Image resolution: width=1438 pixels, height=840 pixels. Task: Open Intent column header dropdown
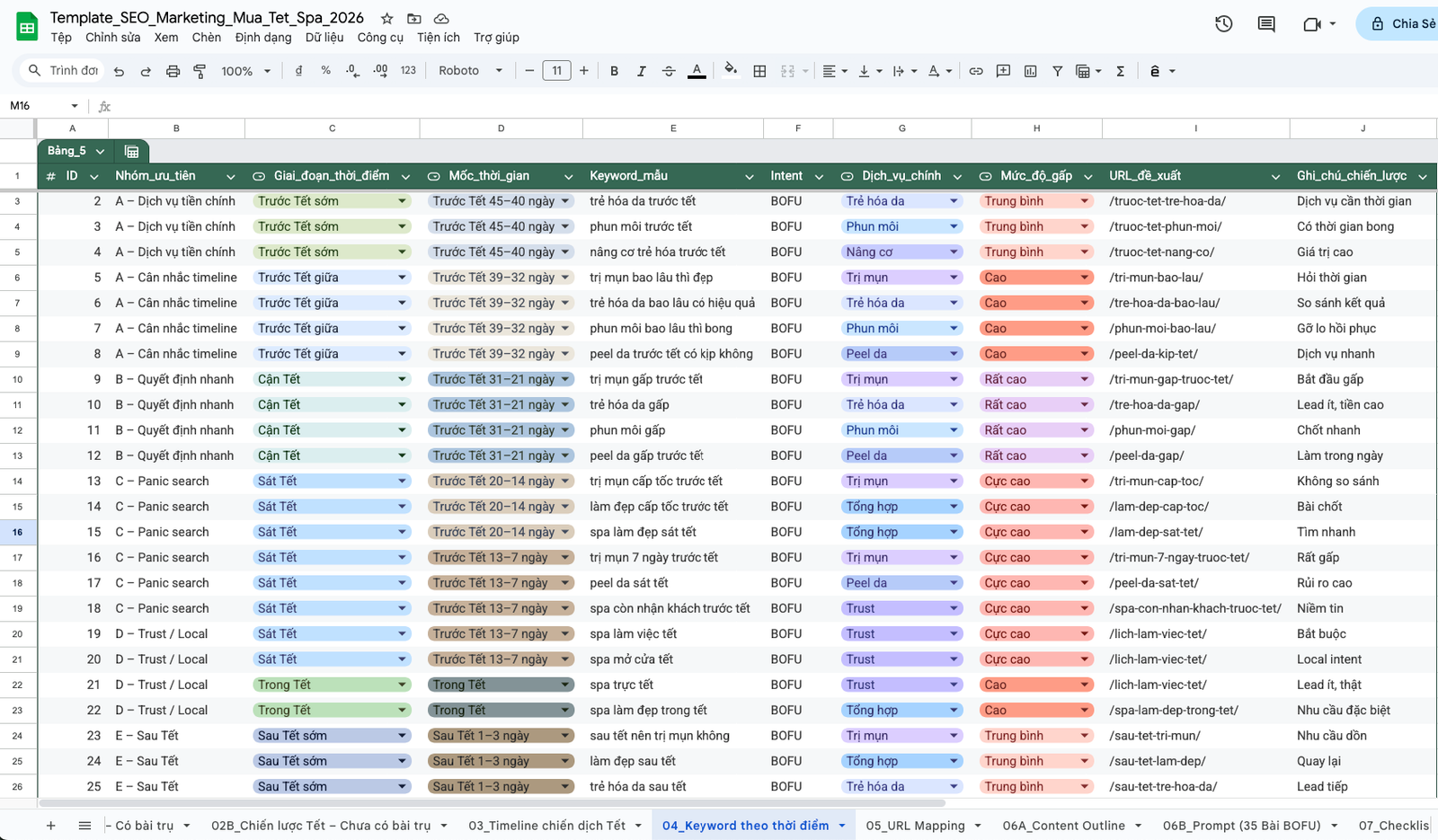click(819, 176)
